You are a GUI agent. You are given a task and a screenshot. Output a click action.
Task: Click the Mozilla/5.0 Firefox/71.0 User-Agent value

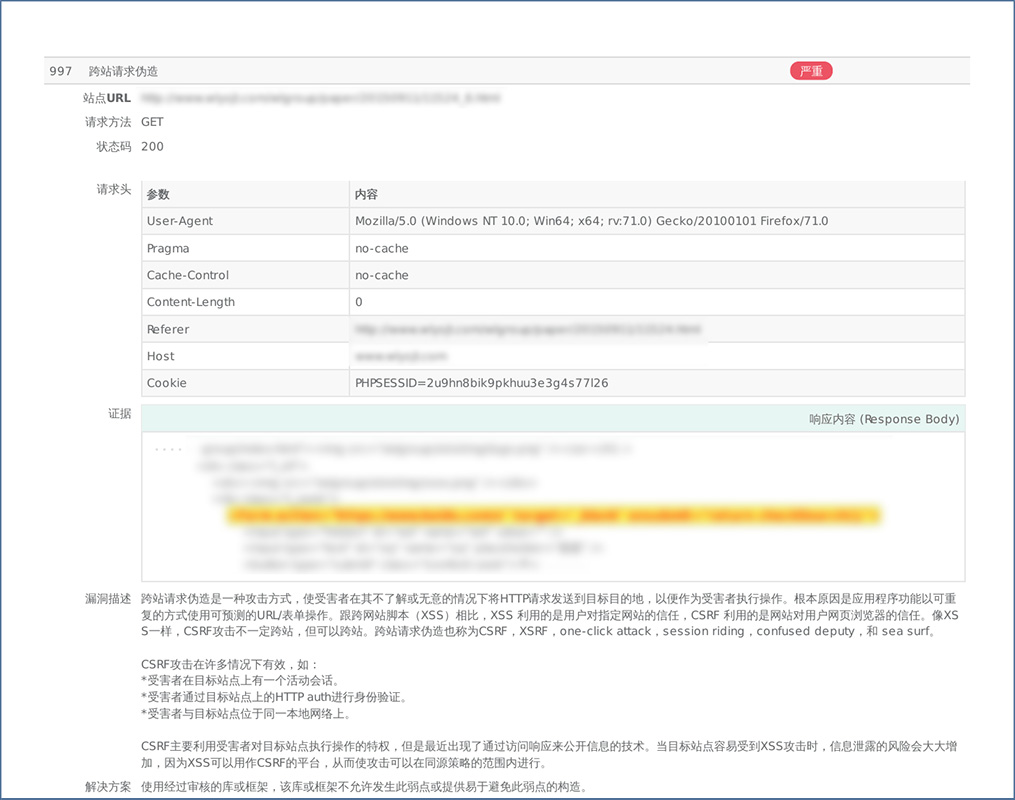[591, 221]
